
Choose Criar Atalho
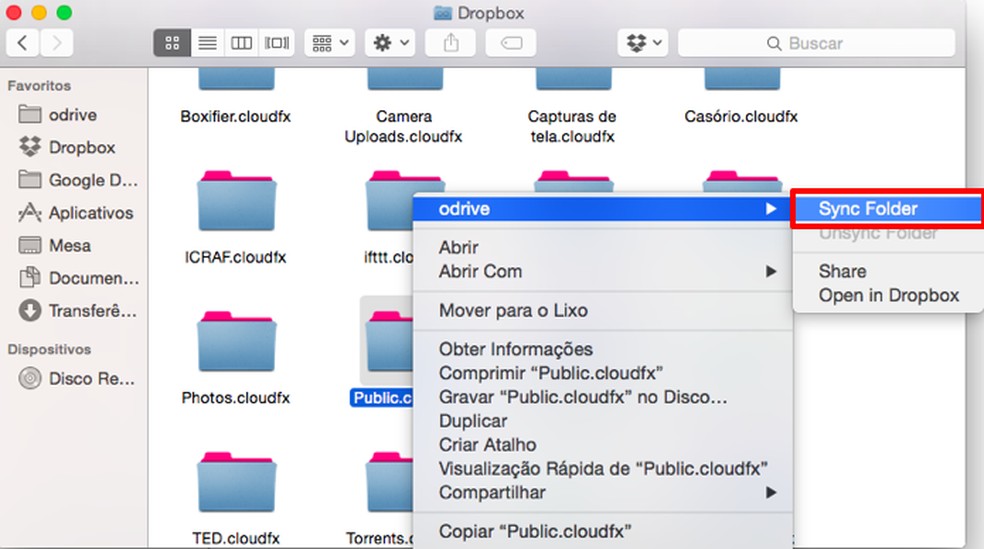tap(602, 445)
